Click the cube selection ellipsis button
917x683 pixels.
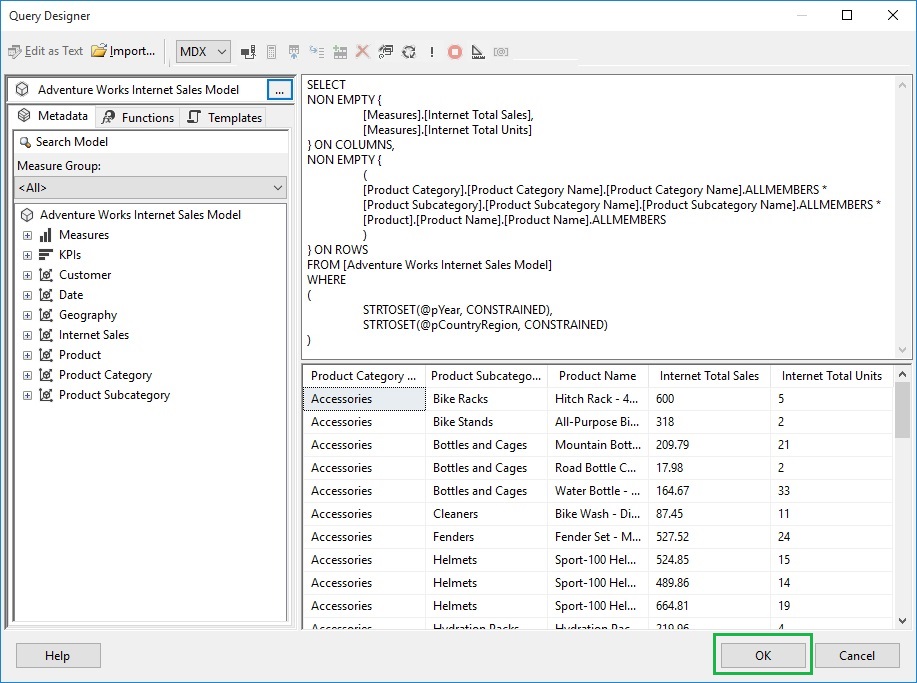pyautogui.click(x=280, y=90)
